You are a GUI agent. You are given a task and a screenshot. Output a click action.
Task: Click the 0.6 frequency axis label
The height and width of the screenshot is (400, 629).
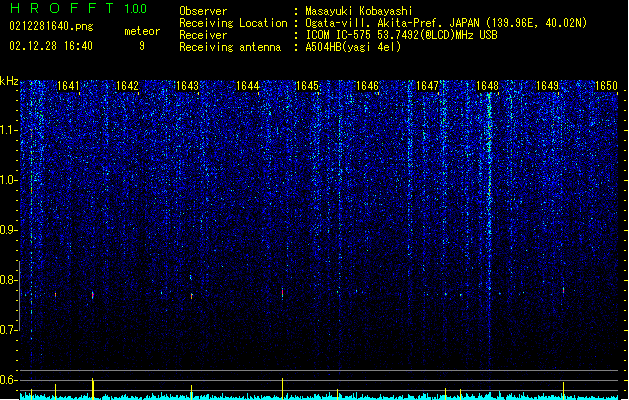coord(9,380)
